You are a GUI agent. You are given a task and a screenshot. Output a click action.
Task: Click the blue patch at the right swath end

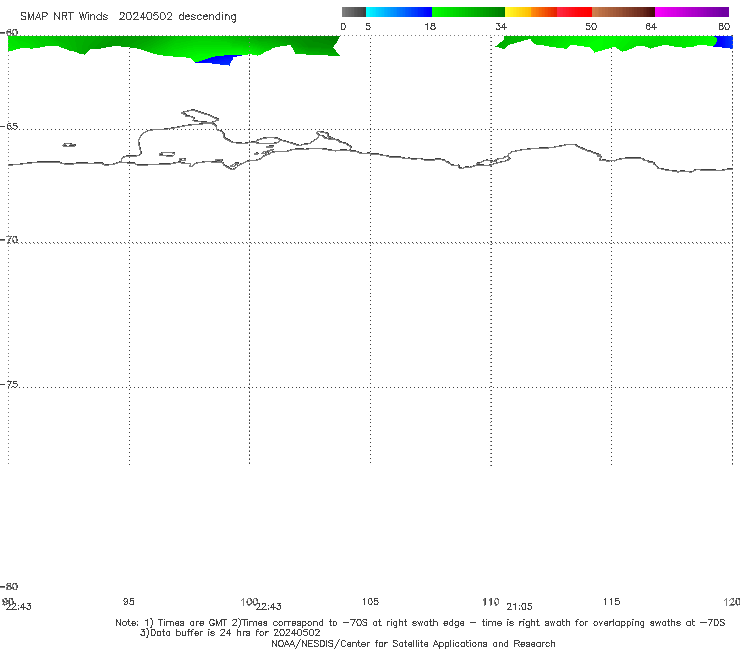click(x=724, y=42)
